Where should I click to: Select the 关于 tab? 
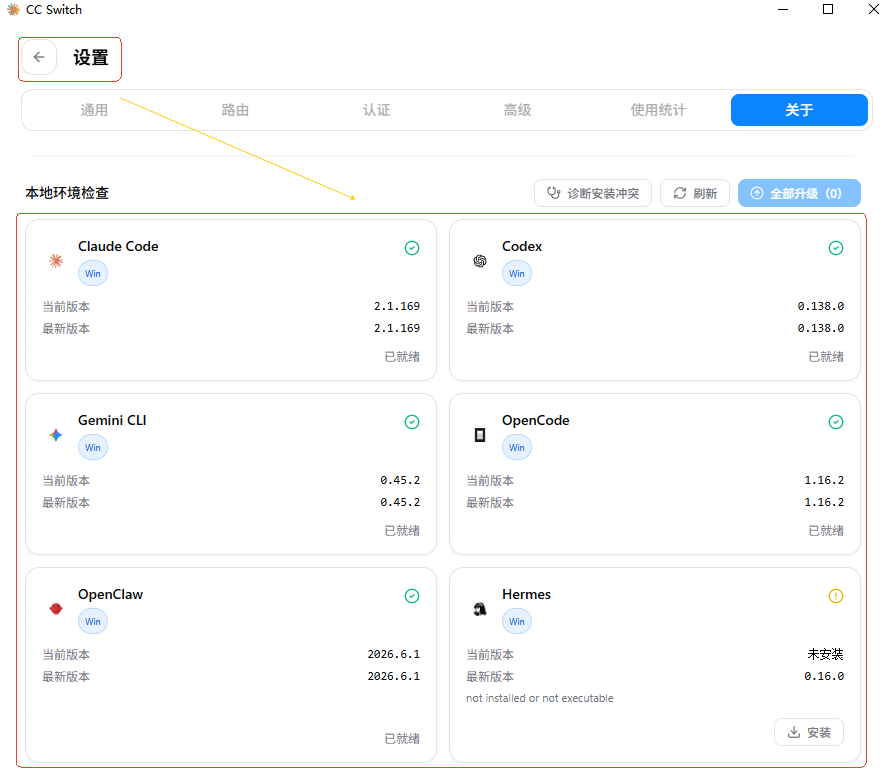coord(799,110)
